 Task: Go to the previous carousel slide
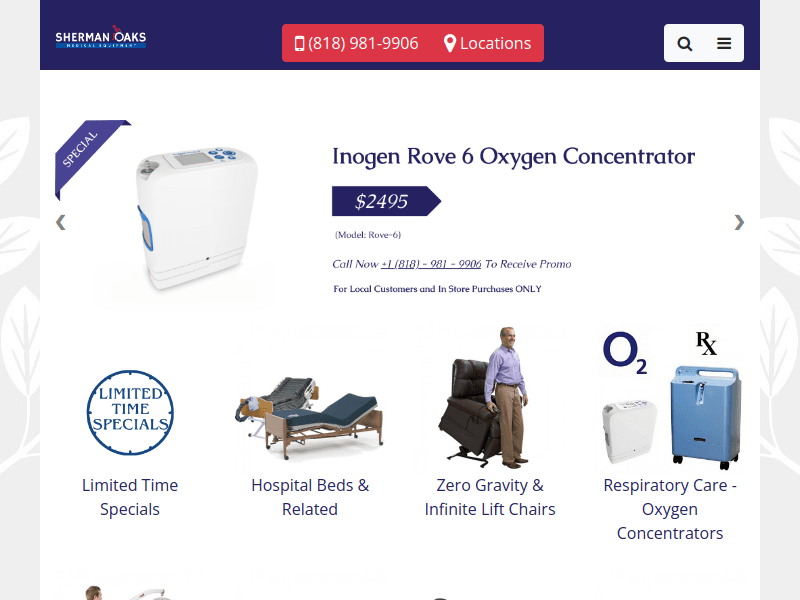(61, 222)
